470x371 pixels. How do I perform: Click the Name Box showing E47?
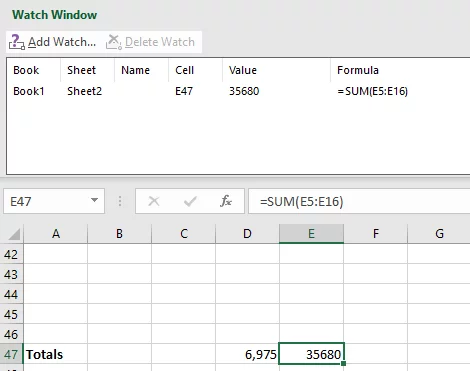coord(54,201)
